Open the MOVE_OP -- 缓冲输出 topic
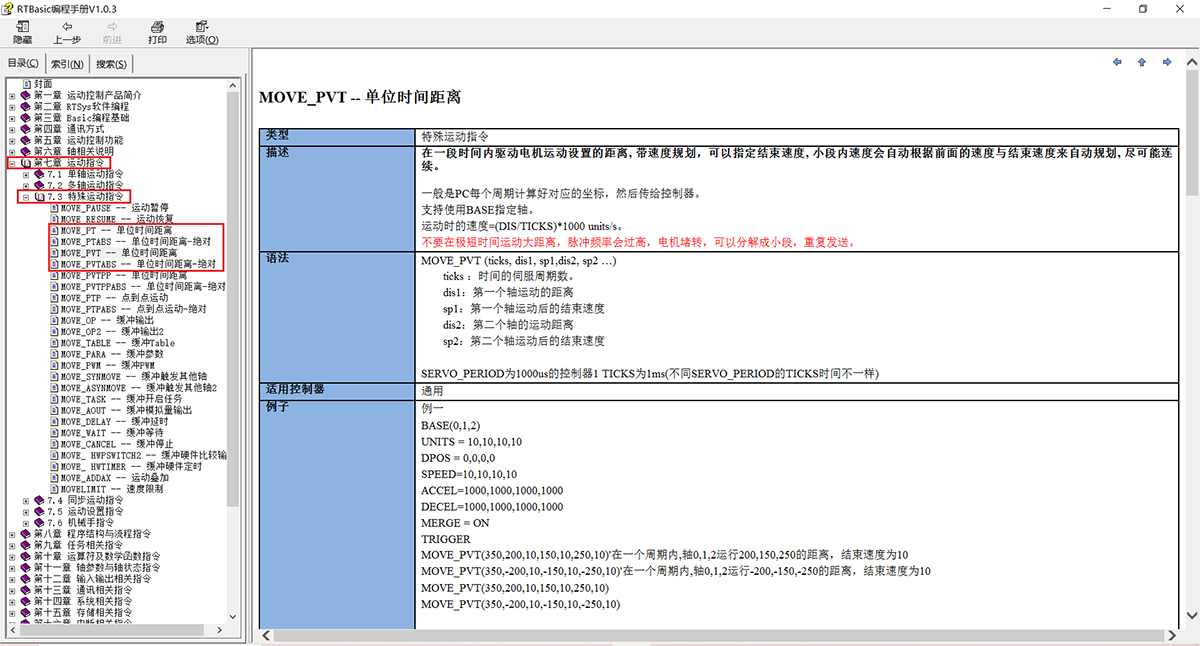 (107, 320)
